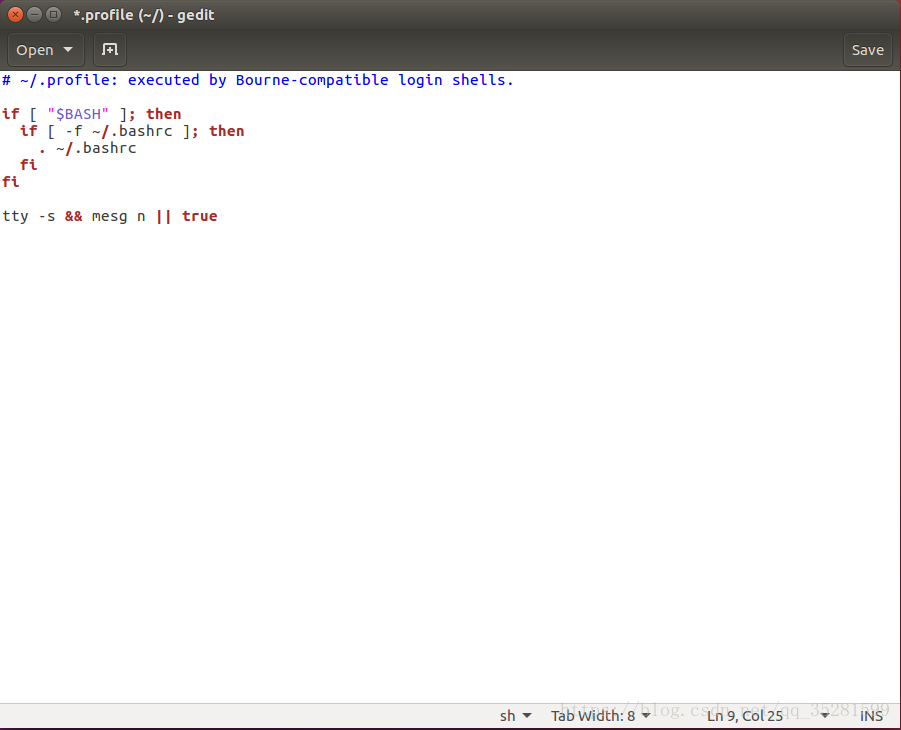Toggle INS insert mode indicator
This screenshot has width=901, height=730.
click(x=871, y=716)
